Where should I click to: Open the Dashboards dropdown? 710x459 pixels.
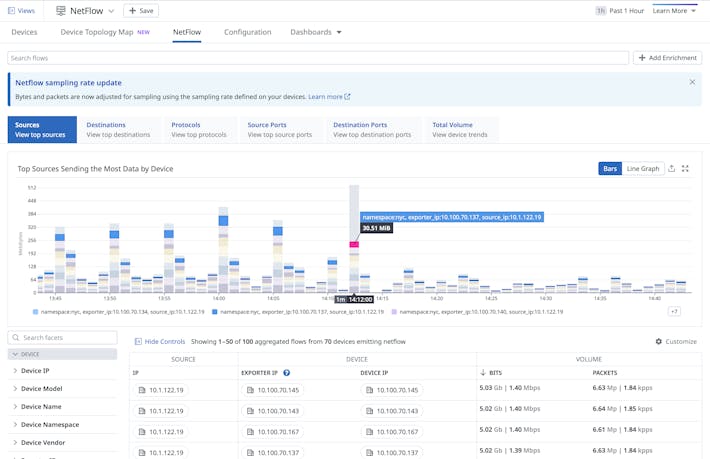tap(315, 32)
